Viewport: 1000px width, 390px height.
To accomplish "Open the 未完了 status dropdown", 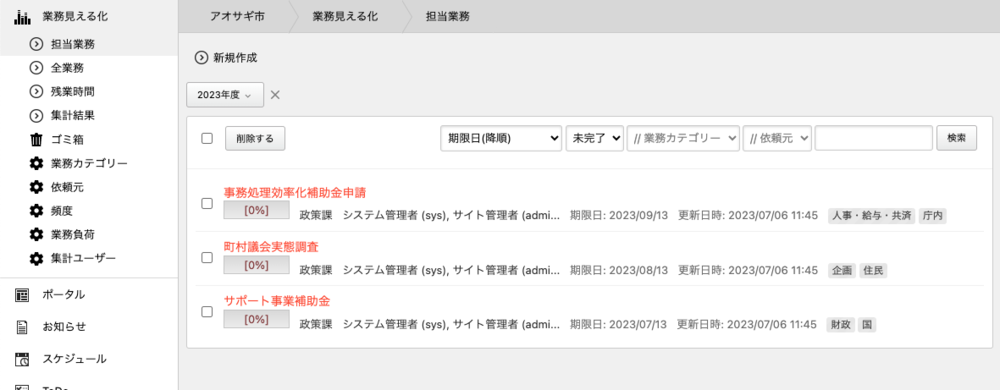I will (x=594, y=138).
